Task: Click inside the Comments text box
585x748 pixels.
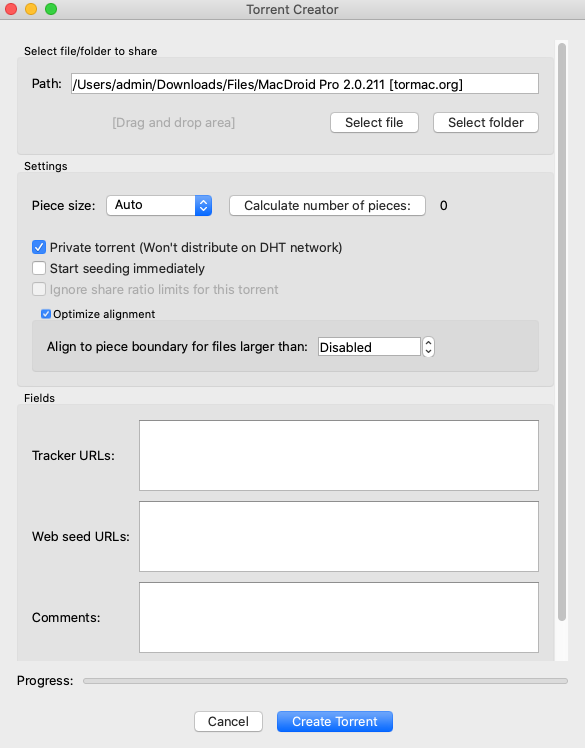Action: click(x=339, y=617)
